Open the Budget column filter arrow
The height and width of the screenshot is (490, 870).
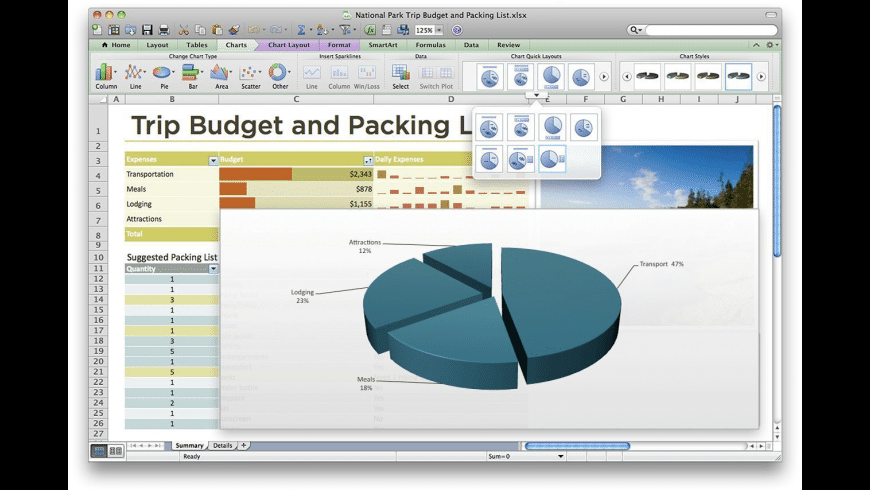368,160
